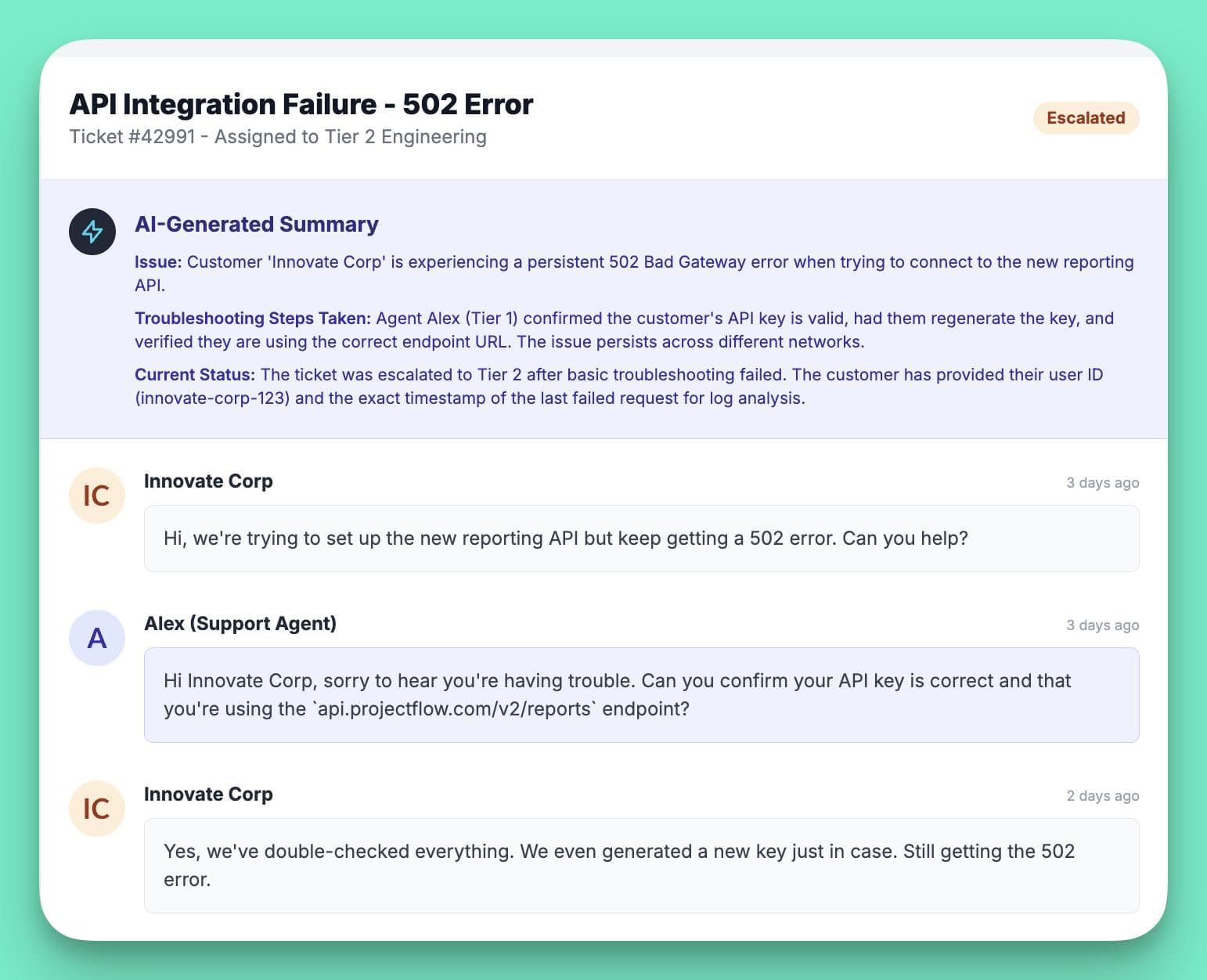The width and height of the screenshot is (1207, 980).
Task: Click the 3 days ago timestamp on first message
Action: point(1102,482)
